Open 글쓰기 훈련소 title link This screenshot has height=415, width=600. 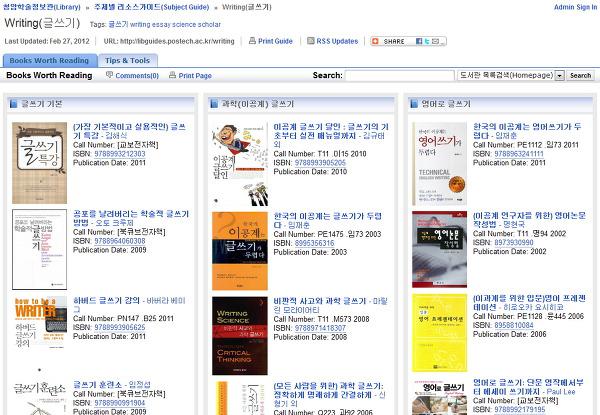(98, 384)
